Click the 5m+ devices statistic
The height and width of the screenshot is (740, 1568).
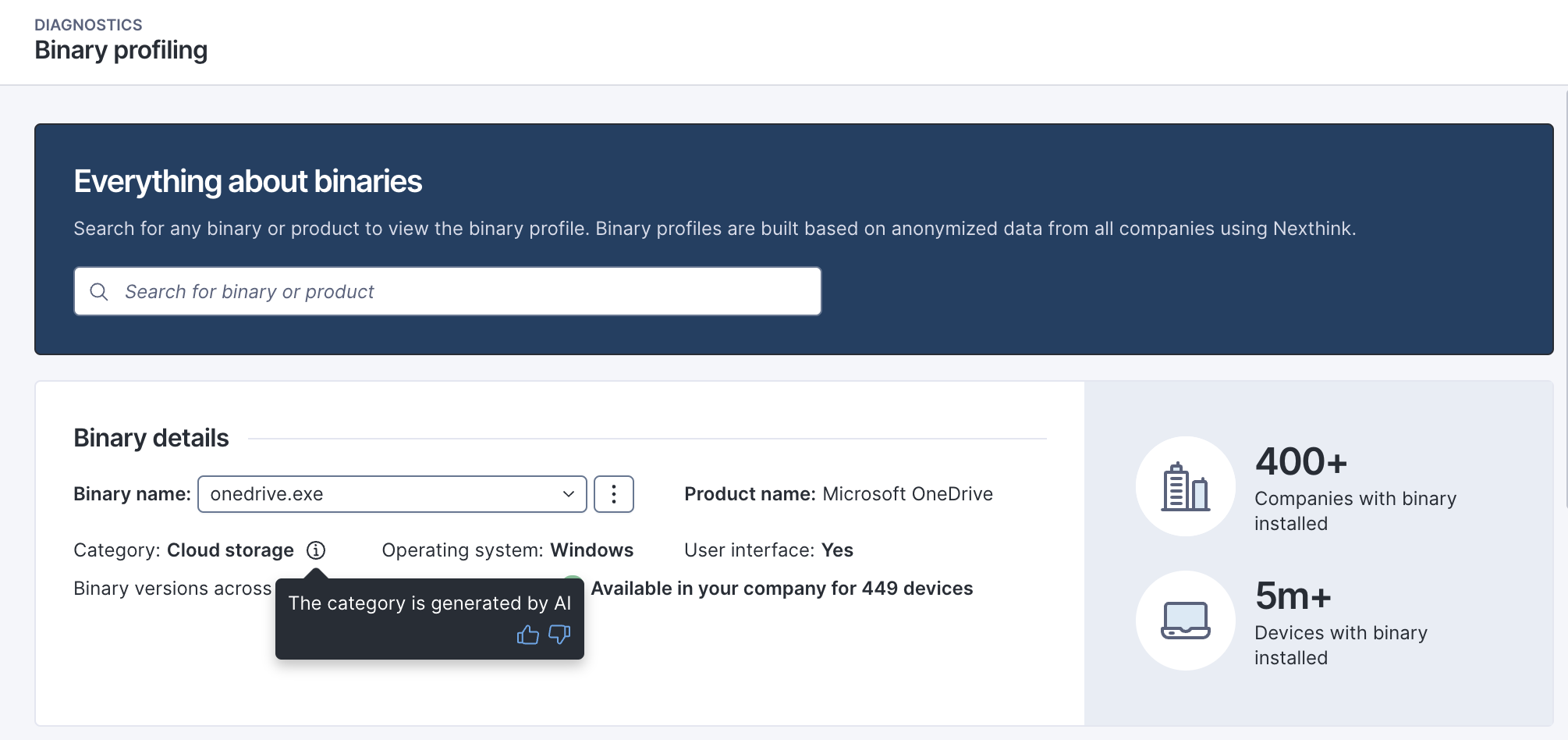pyautogui.click(x=1293, y=596)
